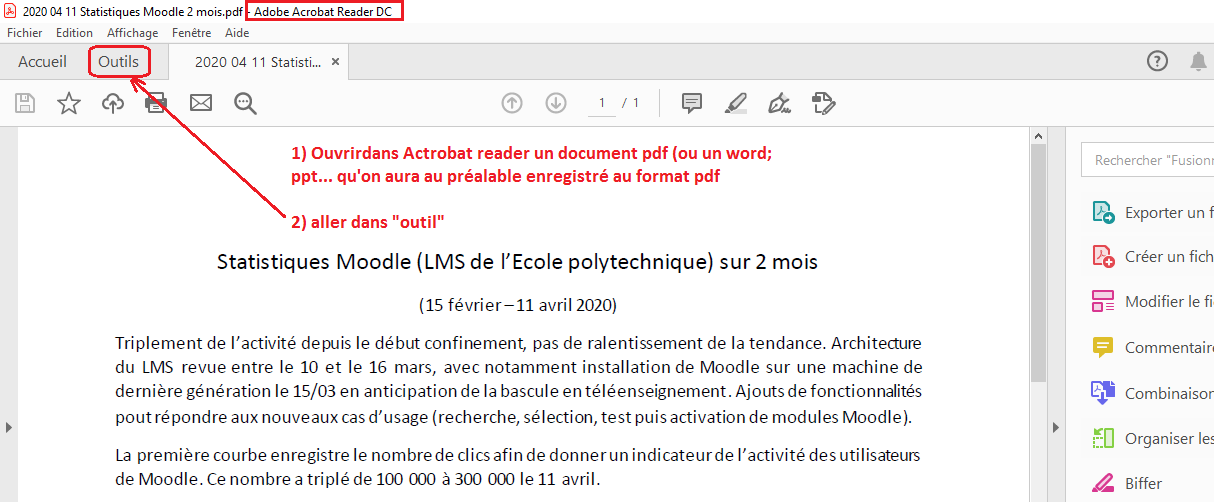Image resolution: width=1214 pixels, height=502 pixels.
Task: Click the scroll up arrow of document scrollbar
Action: 1038,136
